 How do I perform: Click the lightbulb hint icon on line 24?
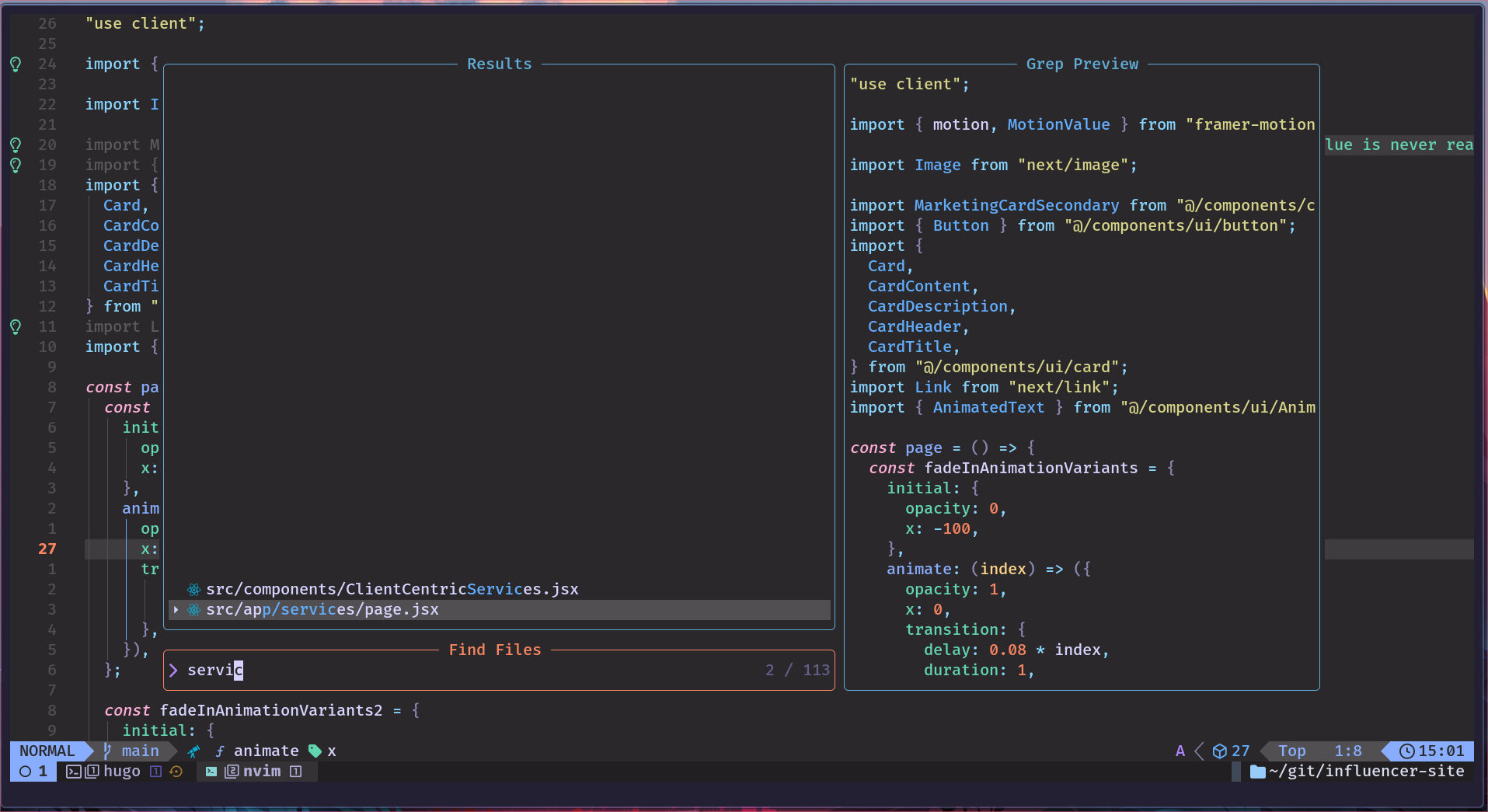coord(16,64)
